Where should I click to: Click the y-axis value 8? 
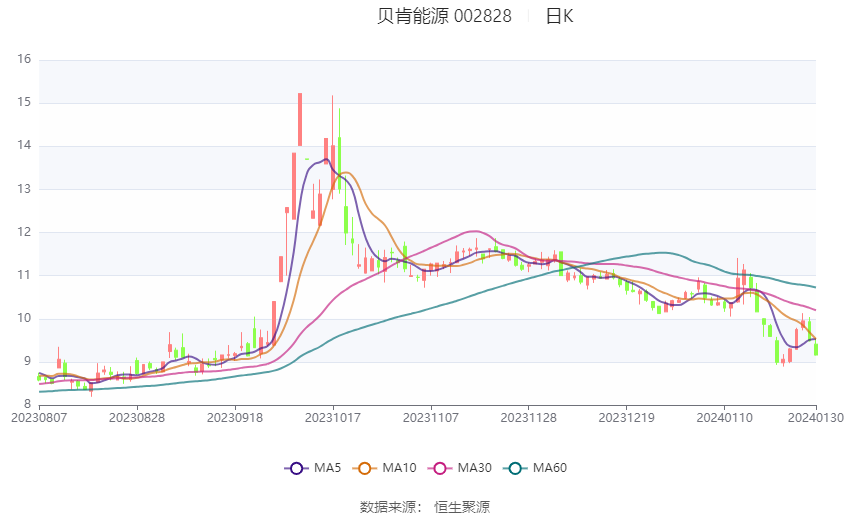[x=27, y=404]
